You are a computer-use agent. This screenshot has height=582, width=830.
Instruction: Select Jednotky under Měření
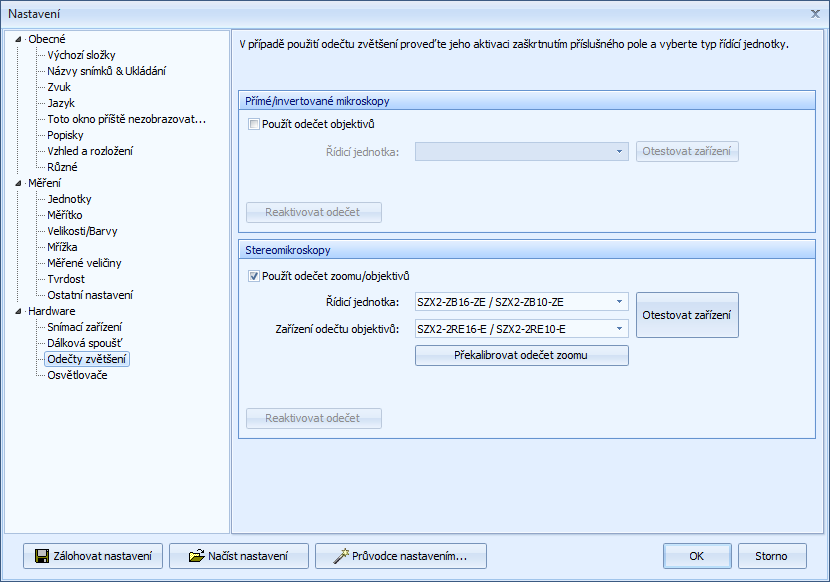coord(69,199)
